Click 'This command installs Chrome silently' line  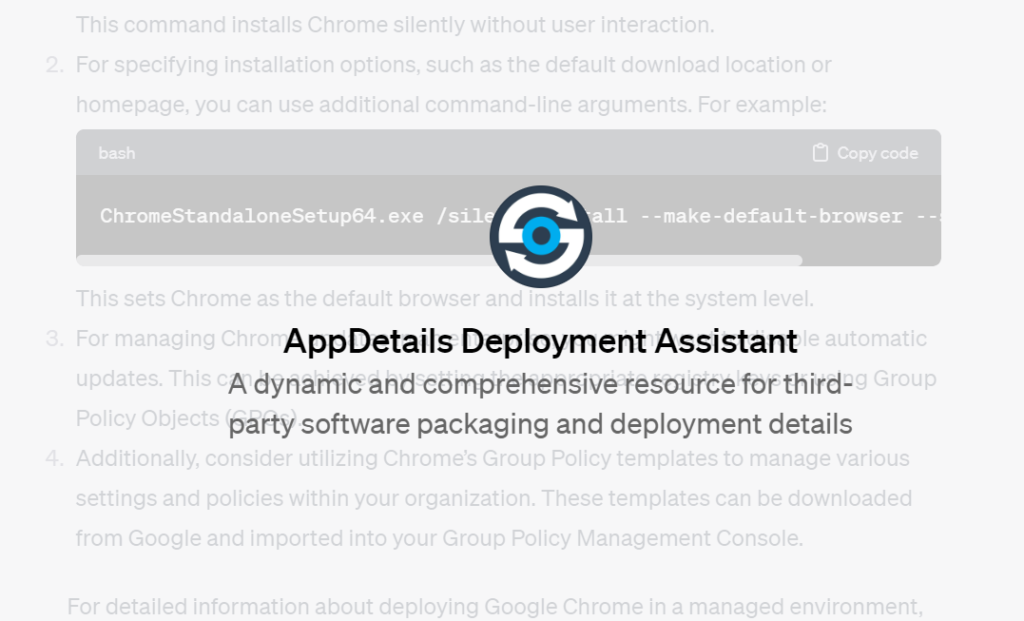(395, 25)
